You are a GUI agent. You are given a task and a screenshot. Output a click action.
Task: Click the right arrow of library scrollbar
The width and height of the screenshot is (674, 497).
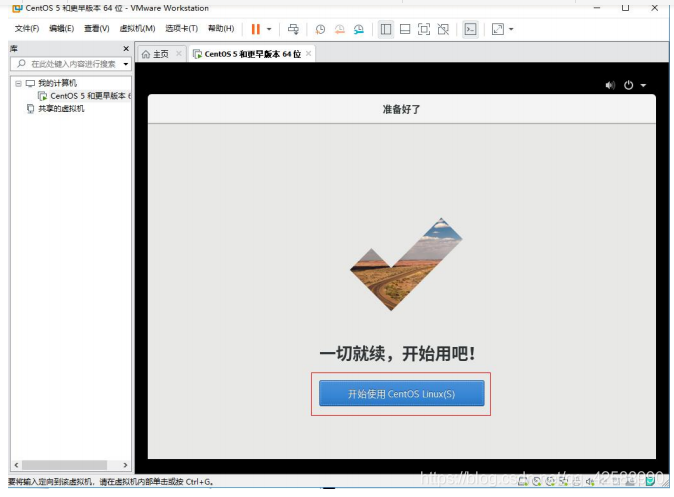[125, 465]
